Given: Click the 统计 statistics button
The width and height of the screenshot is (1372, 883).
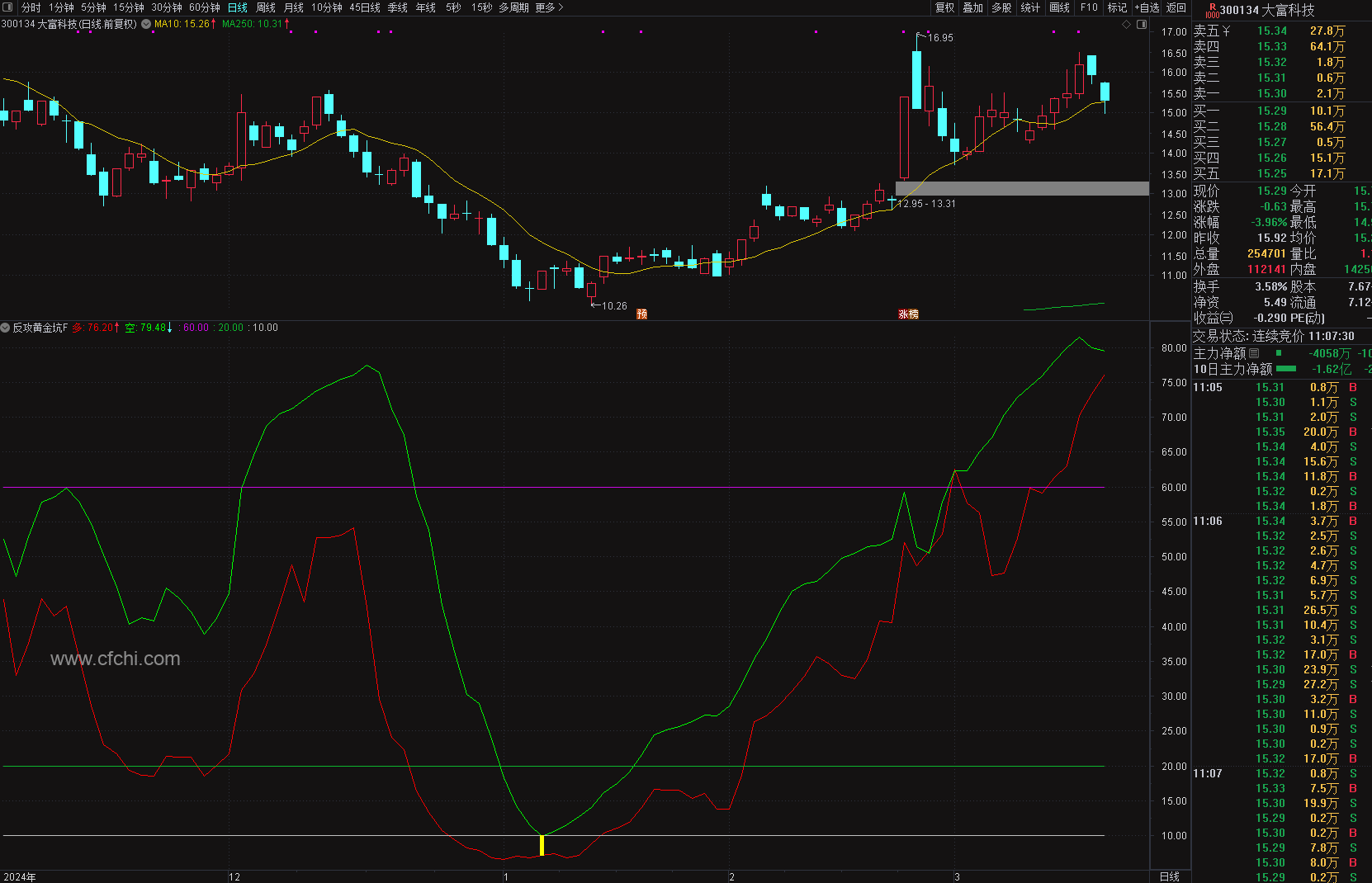Looking at the screenshot, I should point(1030,7).
